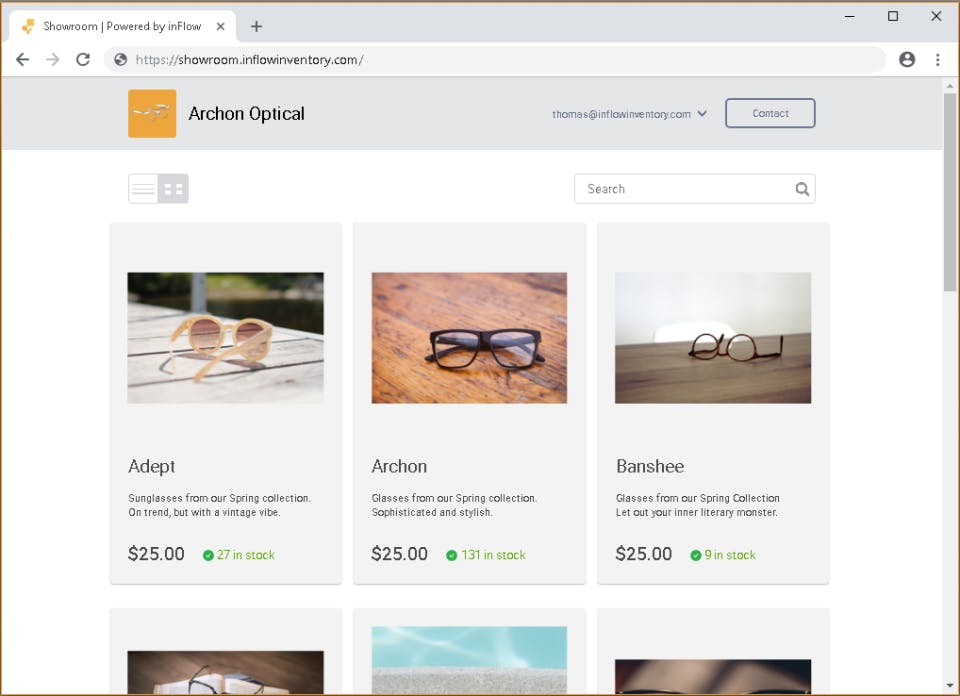Open the Archon product title
The height and width of the screenshot is (696, 960).
tap(399, 466)
